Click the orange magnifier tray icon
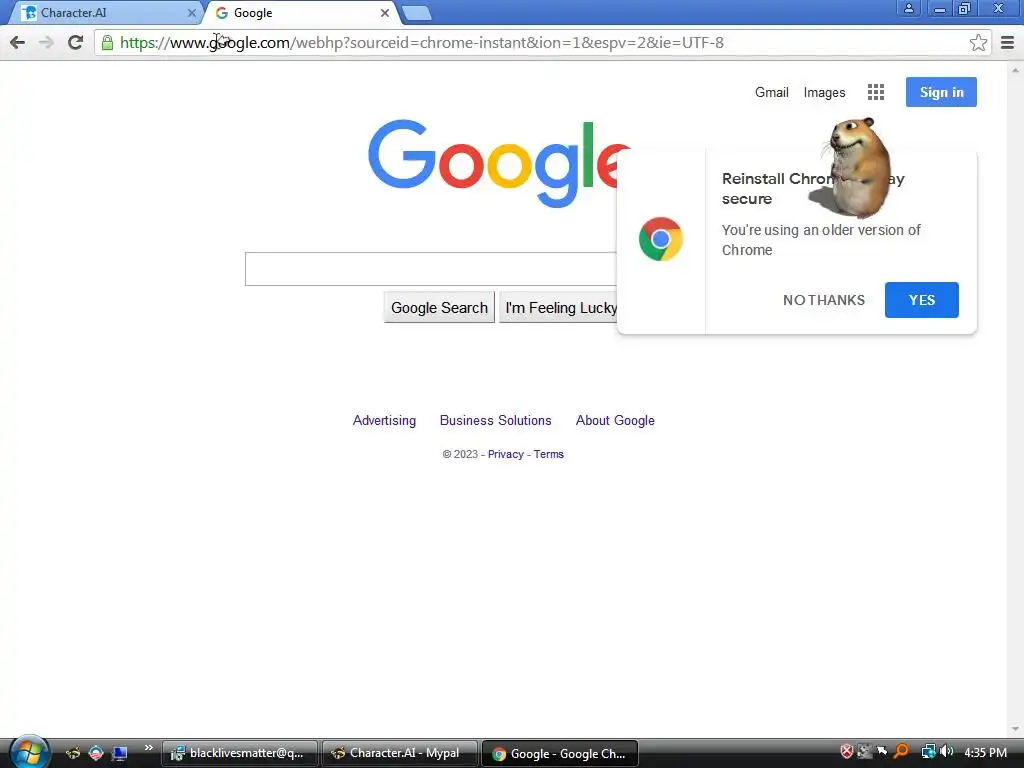 901,752
